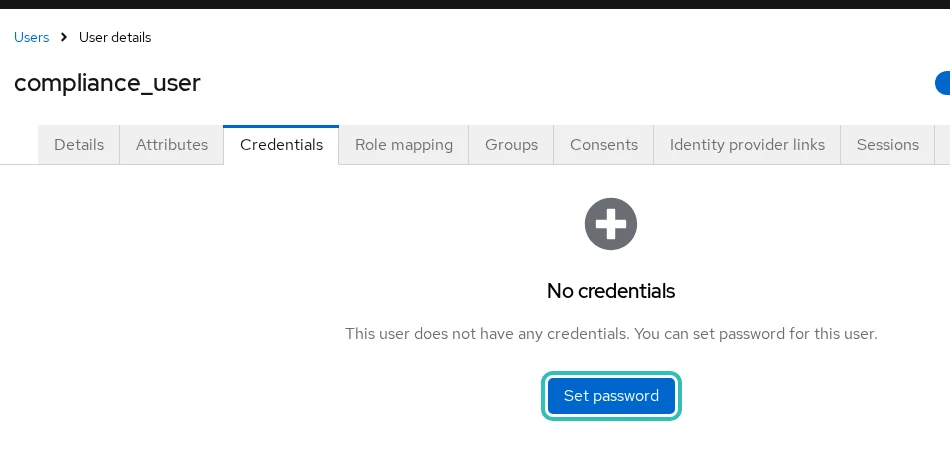
Task: Click the compliance_user heading
Action: point(107,83)
